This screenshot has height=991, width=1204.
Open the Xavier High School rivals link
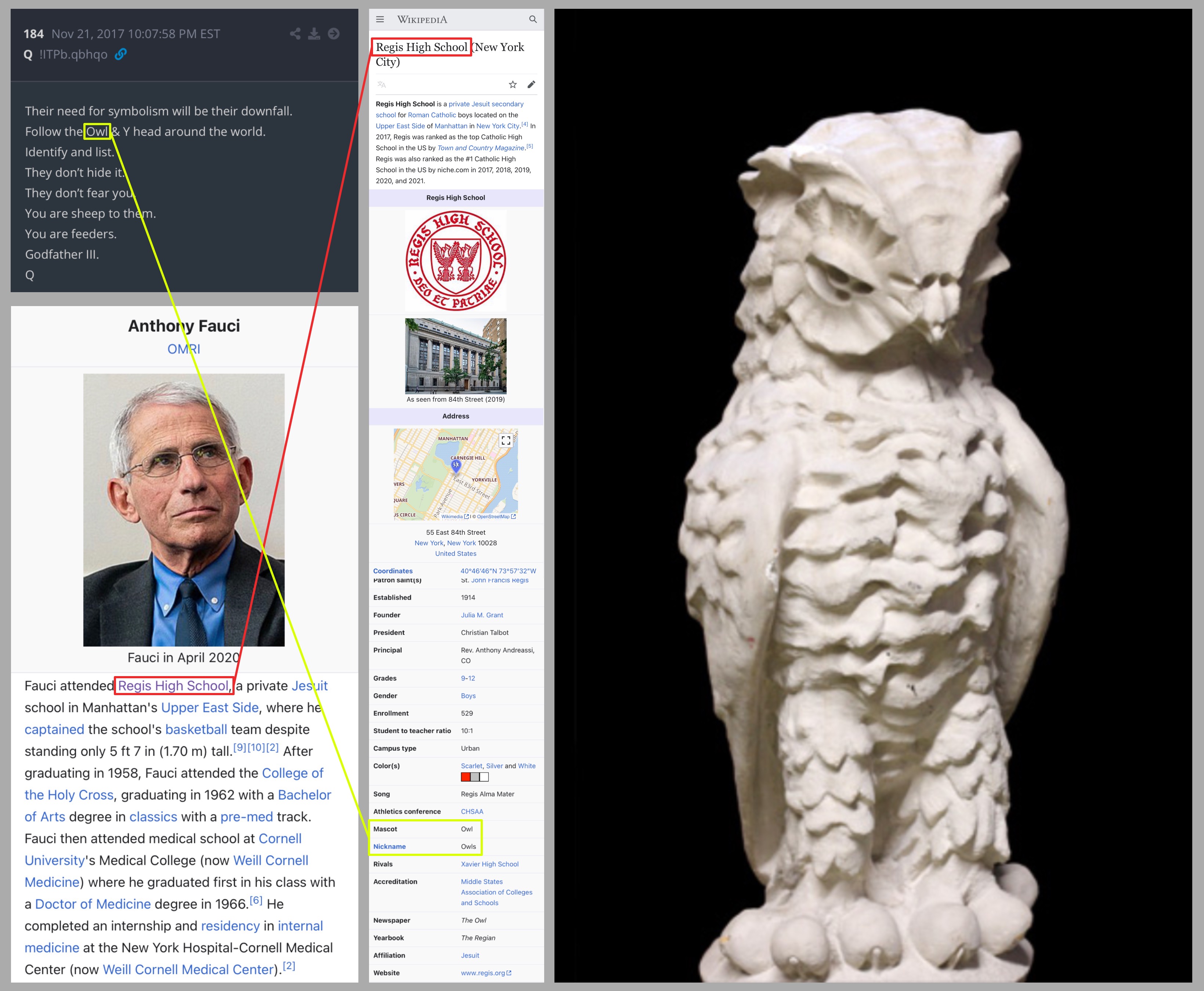coord(489,864)
